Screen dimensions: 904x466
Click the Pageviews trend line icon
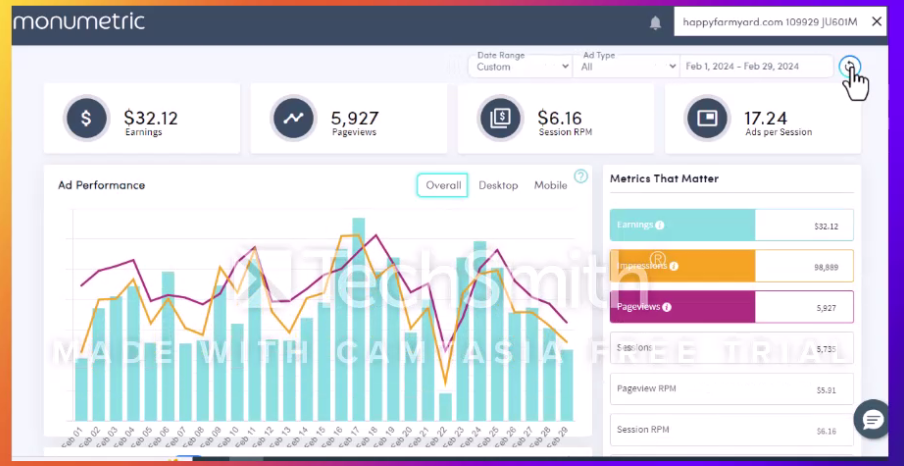293,118
